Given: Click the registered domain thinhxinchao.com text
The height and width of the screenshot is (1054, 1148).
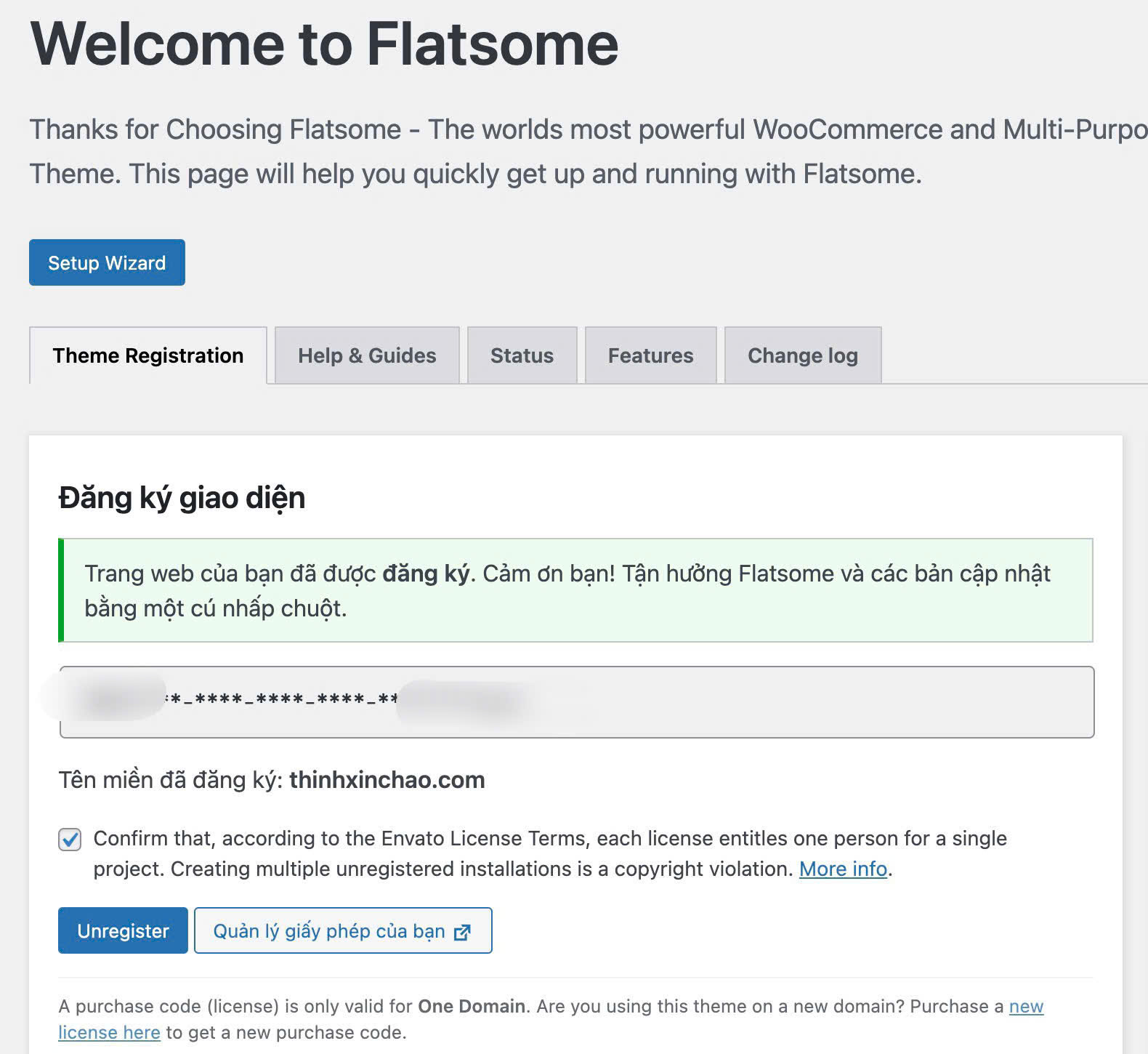Looking at the screenshot, I should pos(387,780).
